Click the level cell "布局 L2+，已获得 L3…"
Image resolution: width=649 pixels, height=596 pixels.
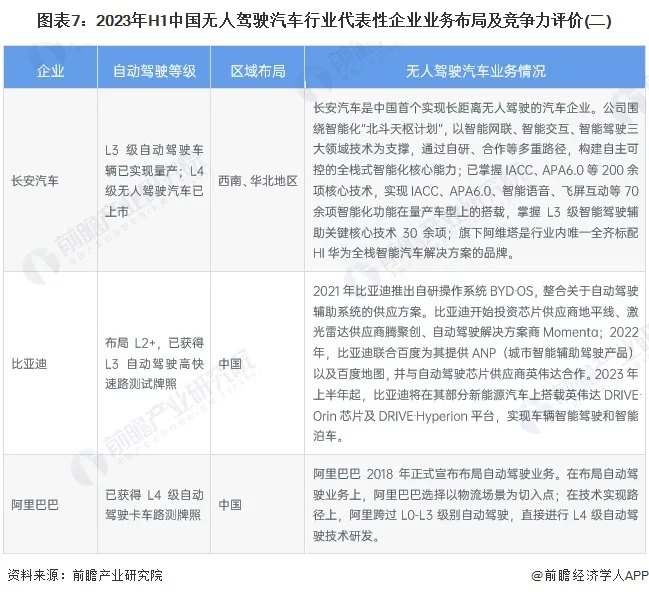click(x=154, y=363)
